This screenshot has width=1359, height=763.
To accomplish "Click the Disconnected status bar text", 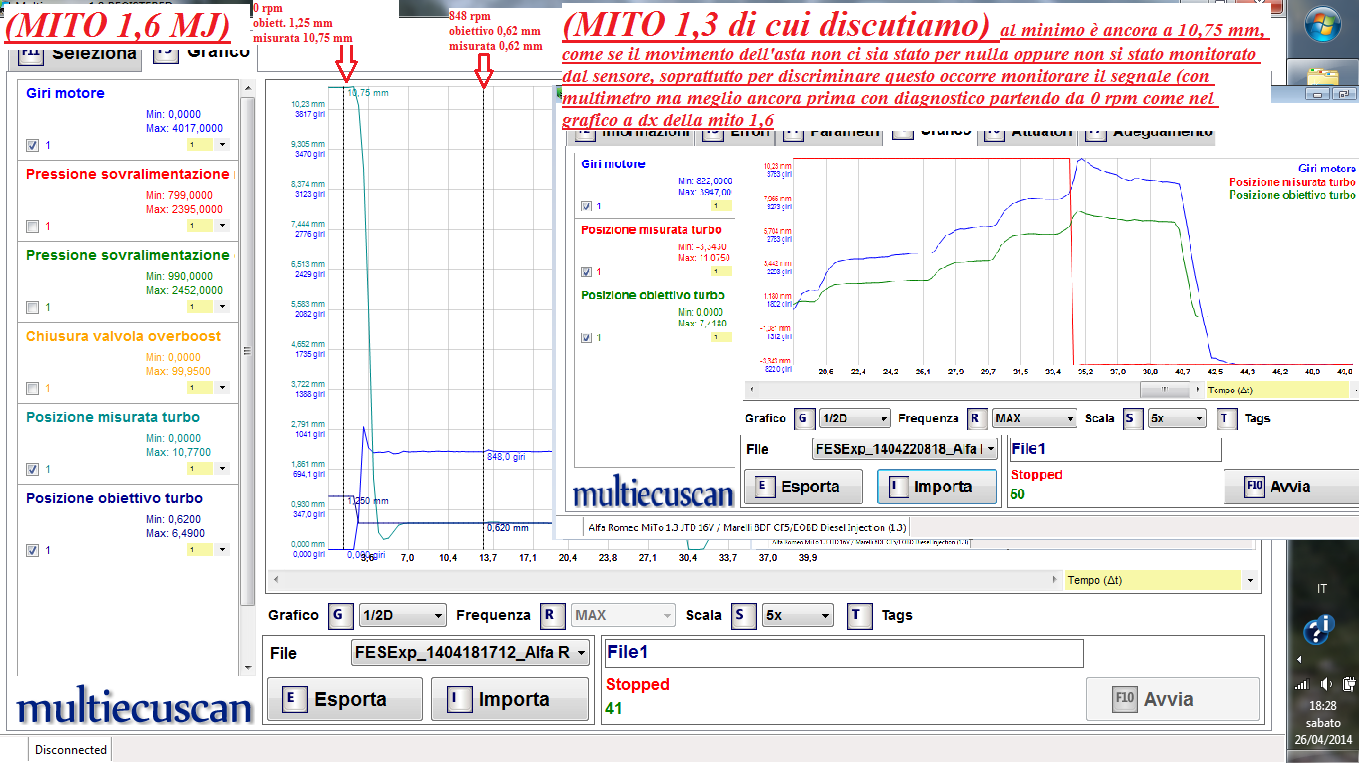I will (71, 749).
